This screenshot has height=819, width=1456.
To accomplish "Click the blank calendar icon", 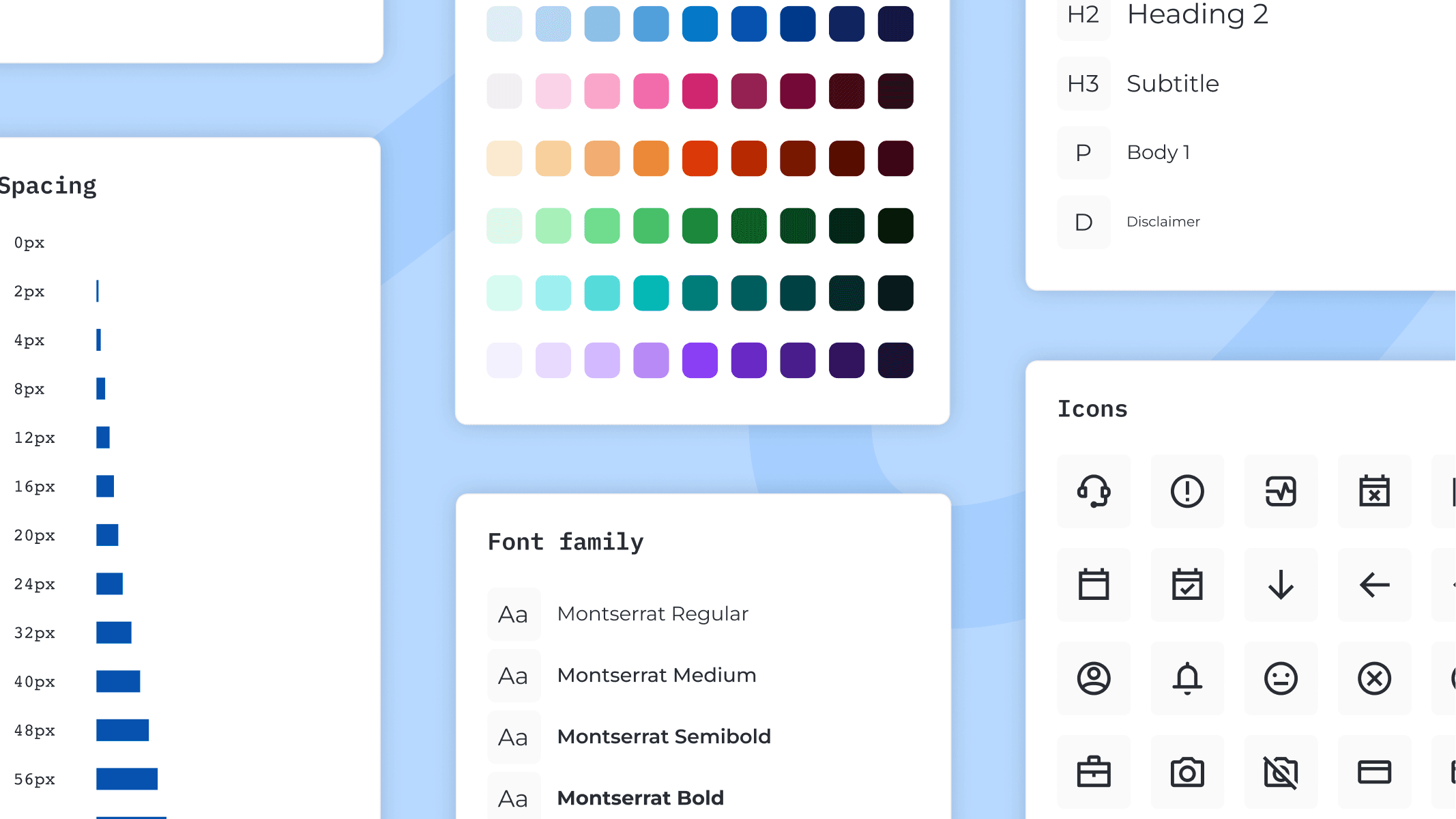I will (x=1094, y=585).
